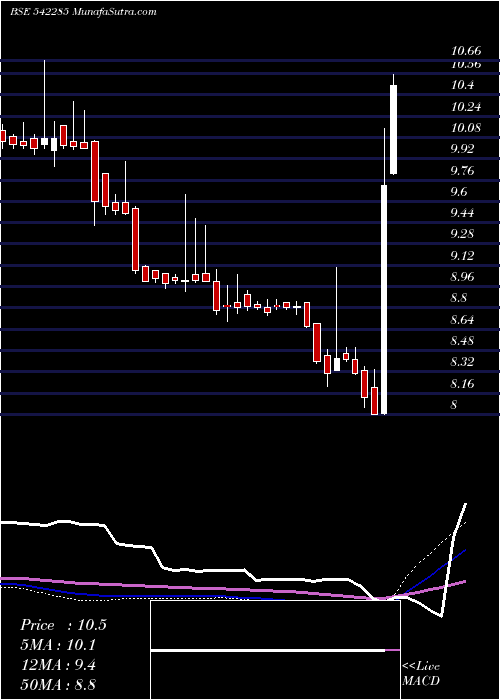This screenshot has height=700, width=500.
Task: Select the 9.28 price axis label
Action: [463, 234]
